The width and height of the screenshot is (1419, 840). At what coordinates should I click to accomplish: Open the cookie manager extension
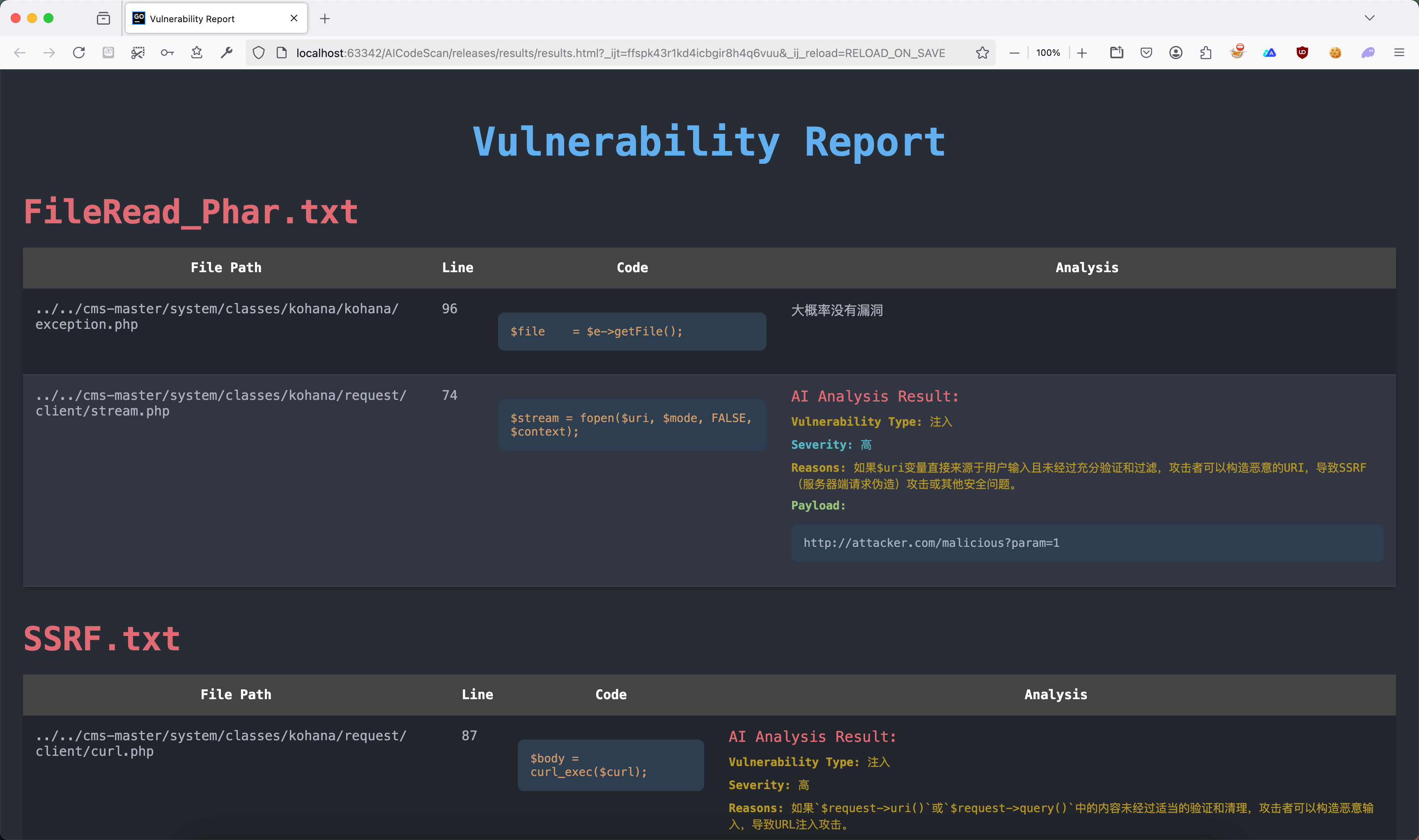[x=1335, y=53]
